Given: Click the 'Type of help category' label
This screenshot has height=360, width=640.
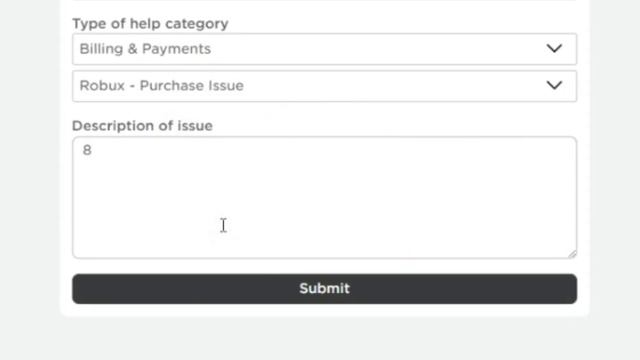Looking at the screenshot, I should click(x=150, y=24).
